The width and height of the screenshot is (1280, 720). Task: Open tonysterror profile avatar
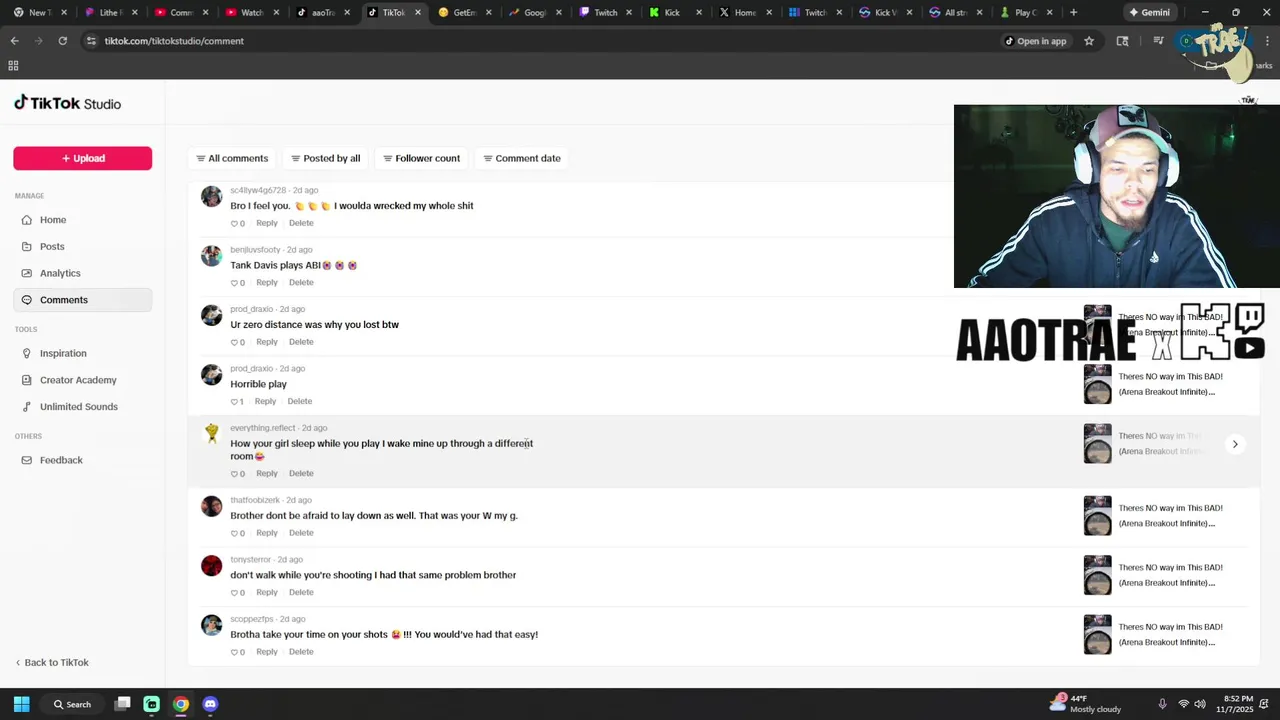coord(211,566)
